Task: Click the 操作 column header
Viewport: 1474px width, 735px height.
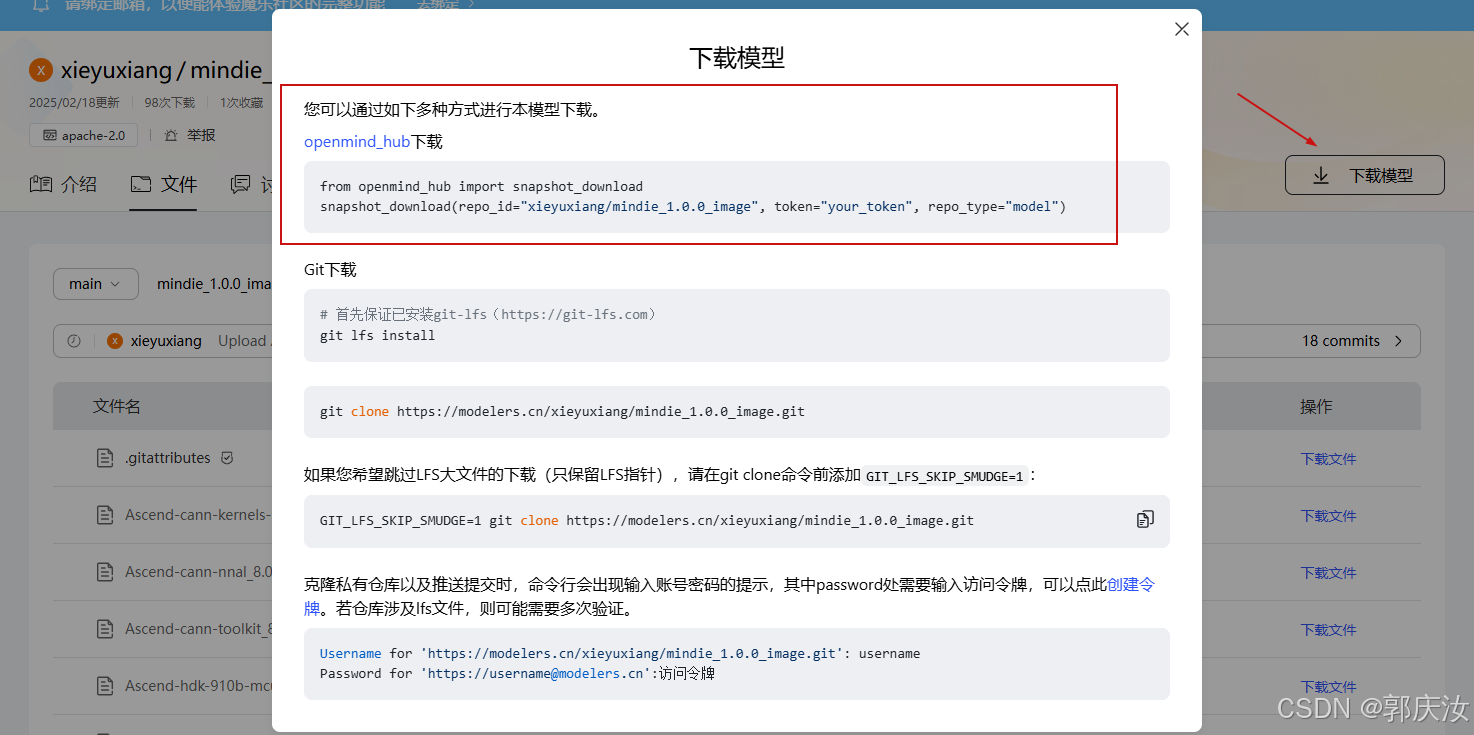Action: (1316, 406)
